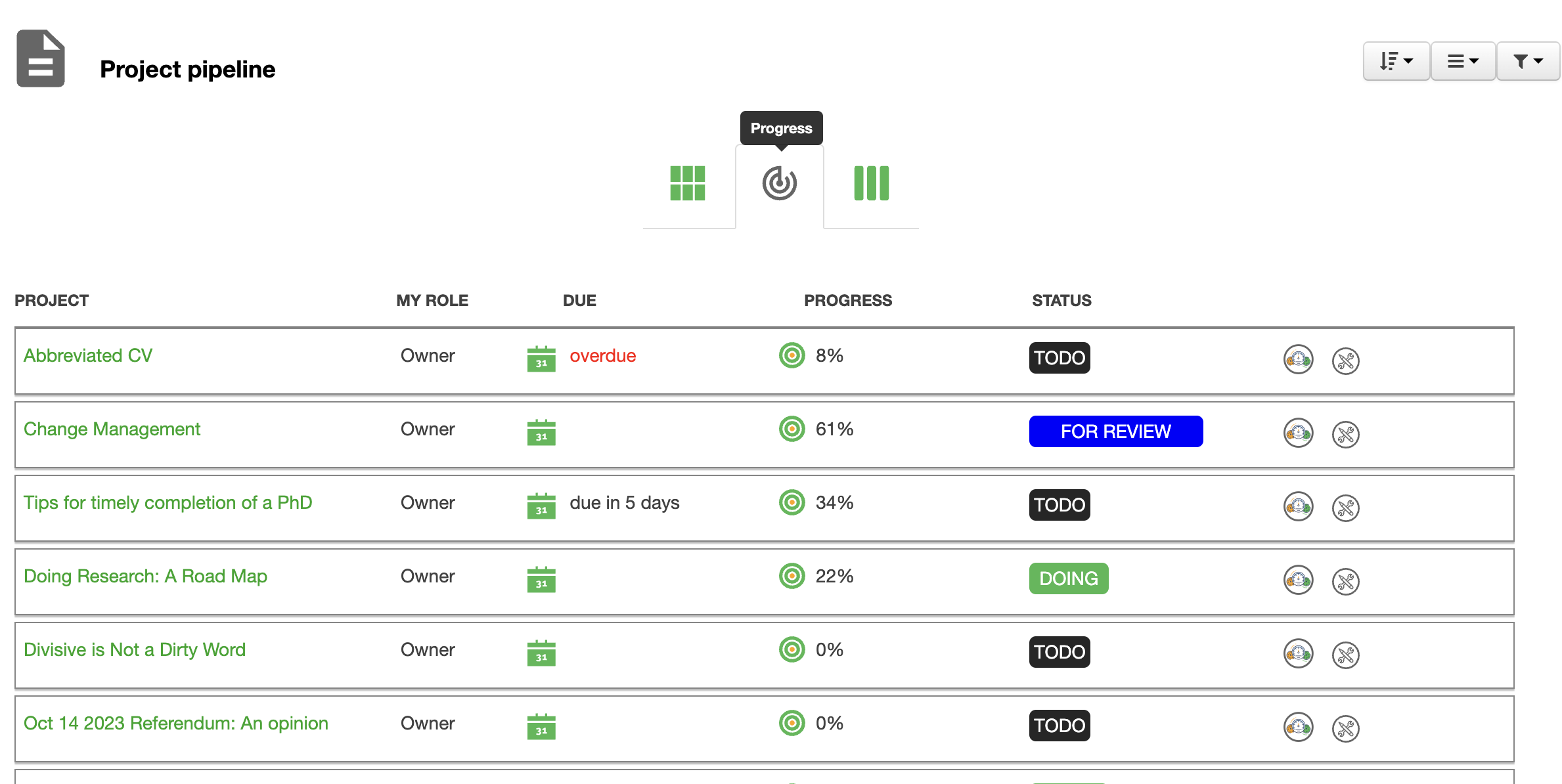Click progress target icon for Oct 14 Referendum
The width and height of the screenshot is (1562, 784).
click(x=792, y=723)
